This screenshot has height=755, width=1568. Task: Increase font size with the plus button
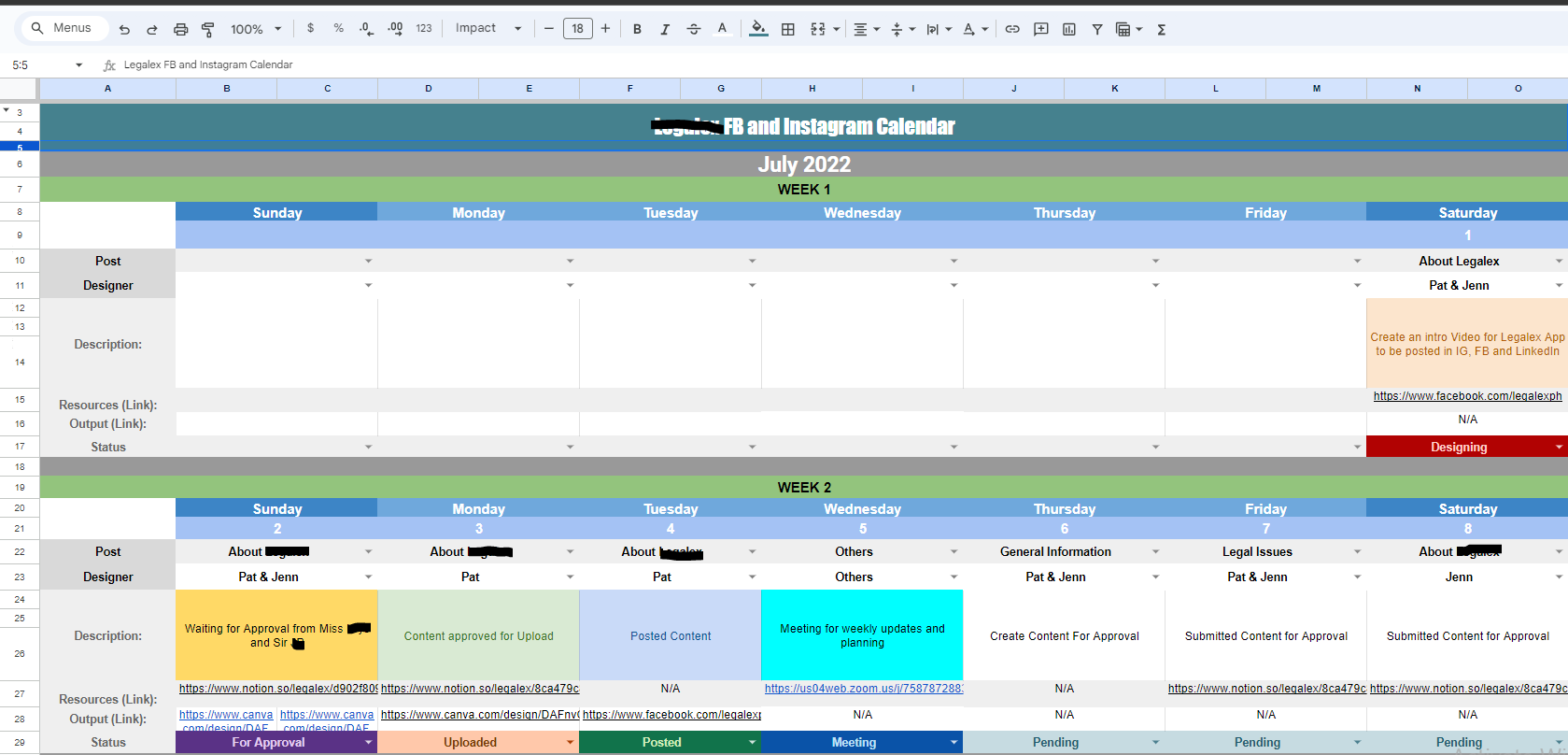[x=605, y=29]
